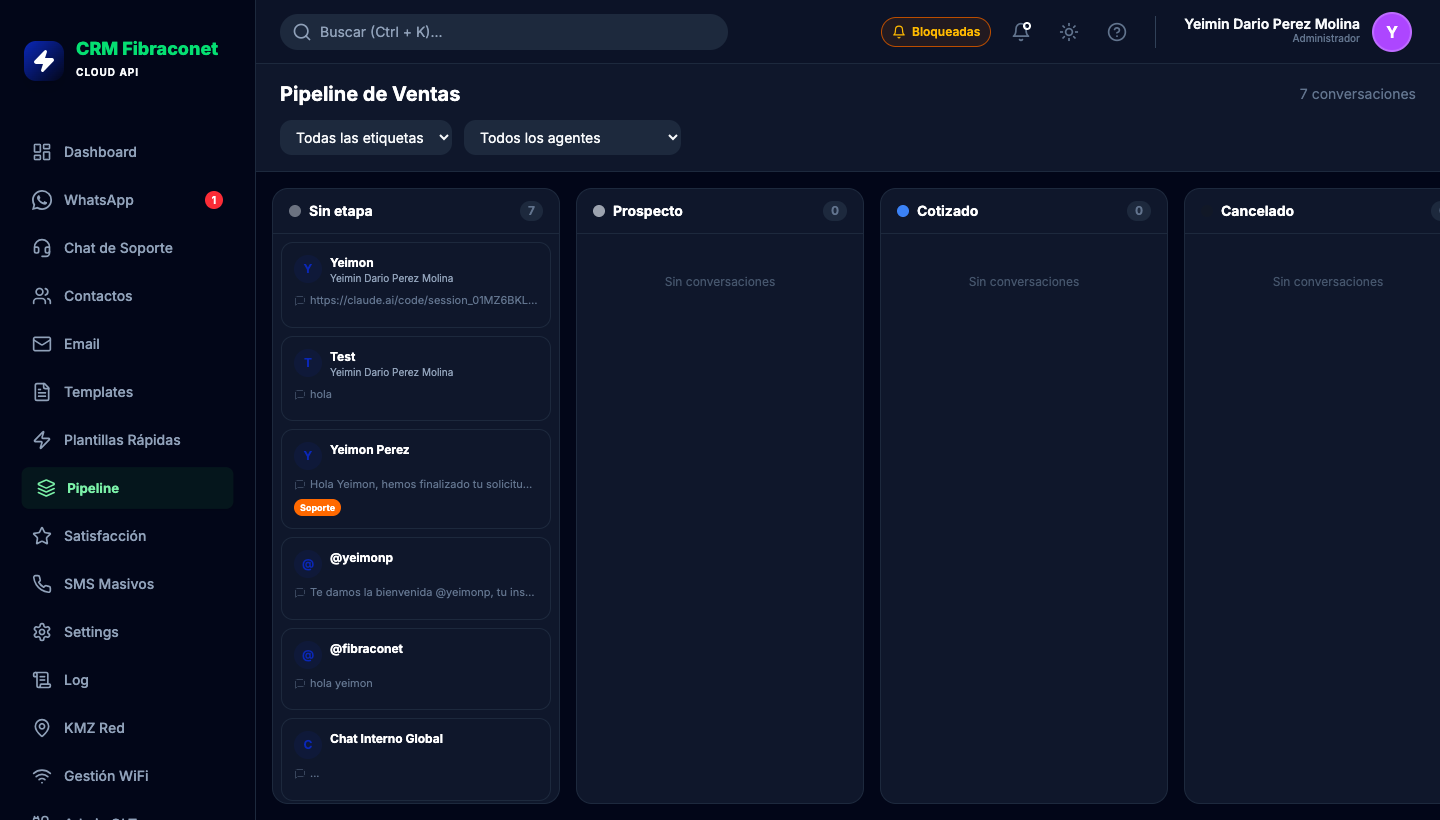1440x820 pixels.
Task: Click the gray dot beside Sin etapa
Action: pyautogui.click(x=295, y=211)
